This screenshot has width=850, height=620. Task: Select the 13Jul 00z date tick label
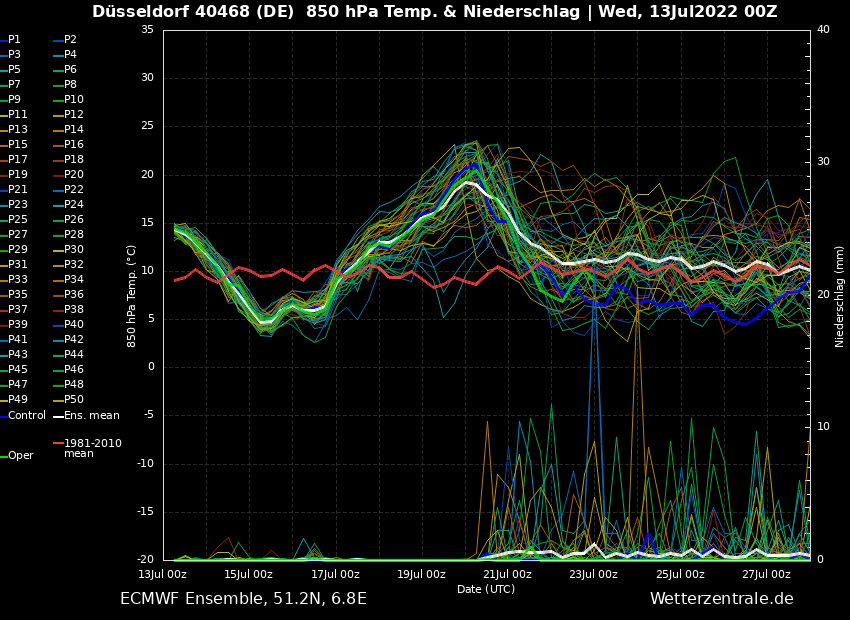pyautogui.click(x=163, y=574)
